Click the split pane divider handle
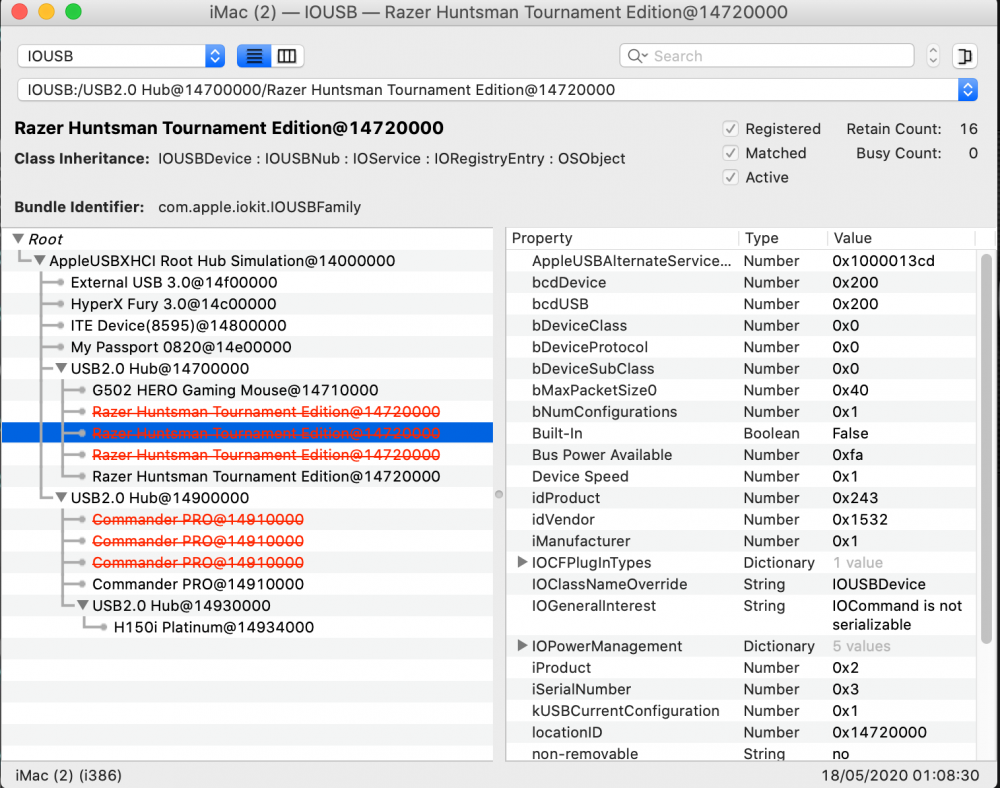This screenshot has width=1000, height=788. [499, 494]
